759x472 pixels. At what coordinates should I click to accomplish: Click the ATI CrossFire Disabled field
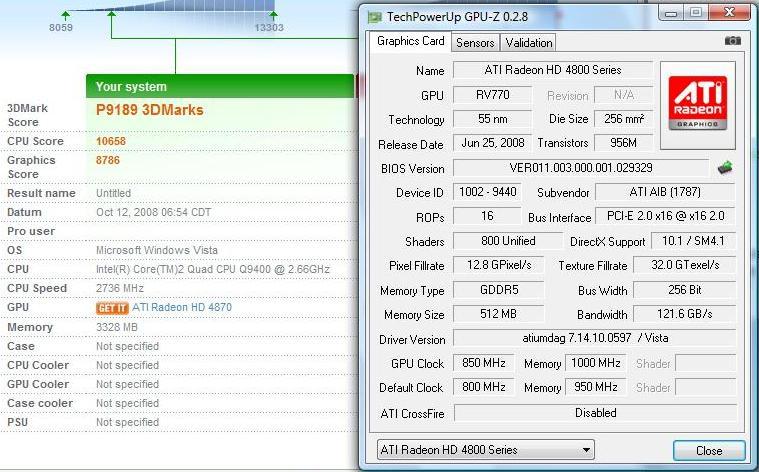595,413
